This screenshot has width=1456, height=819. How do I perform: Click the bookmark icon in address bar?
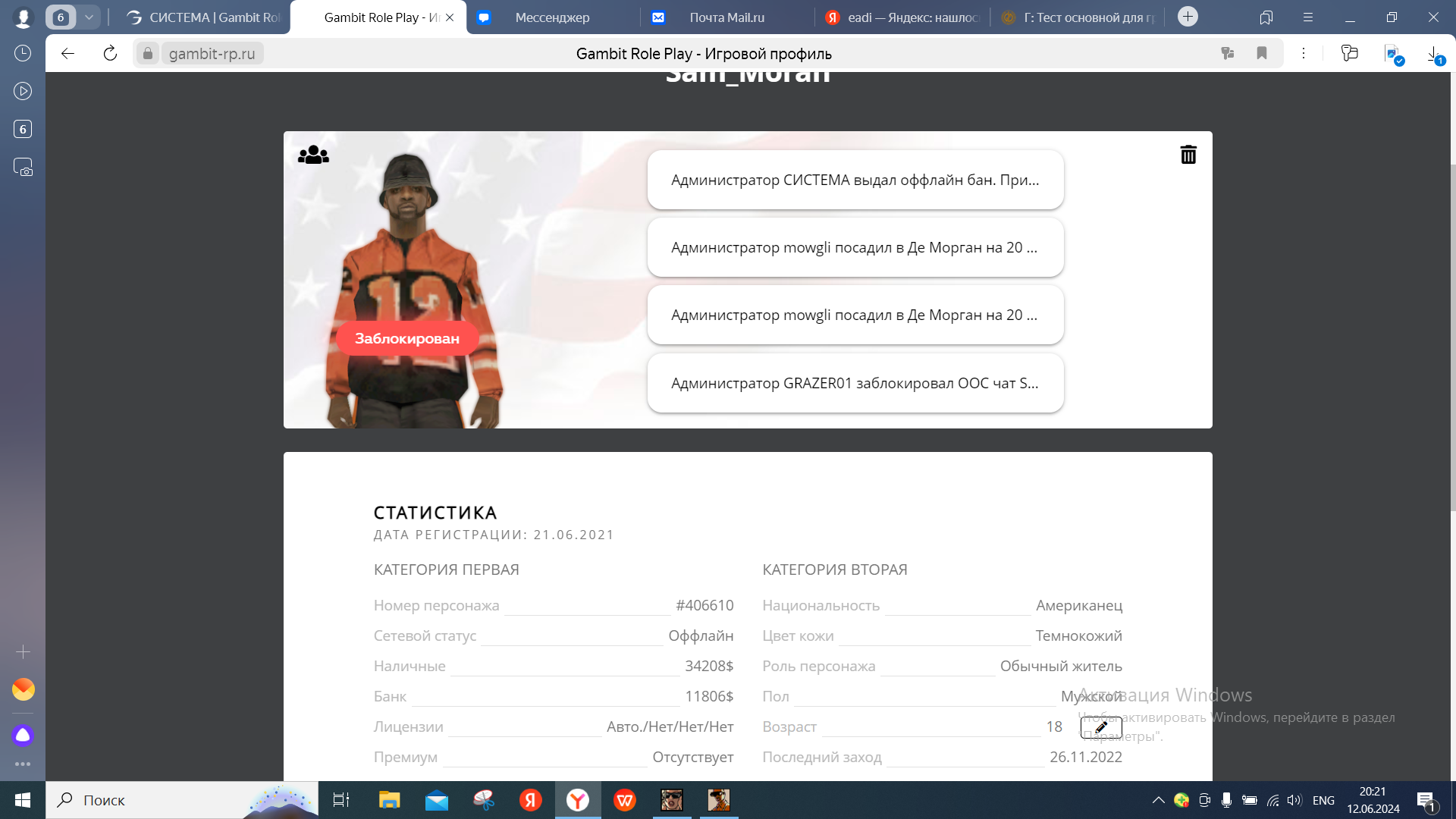1262,53
